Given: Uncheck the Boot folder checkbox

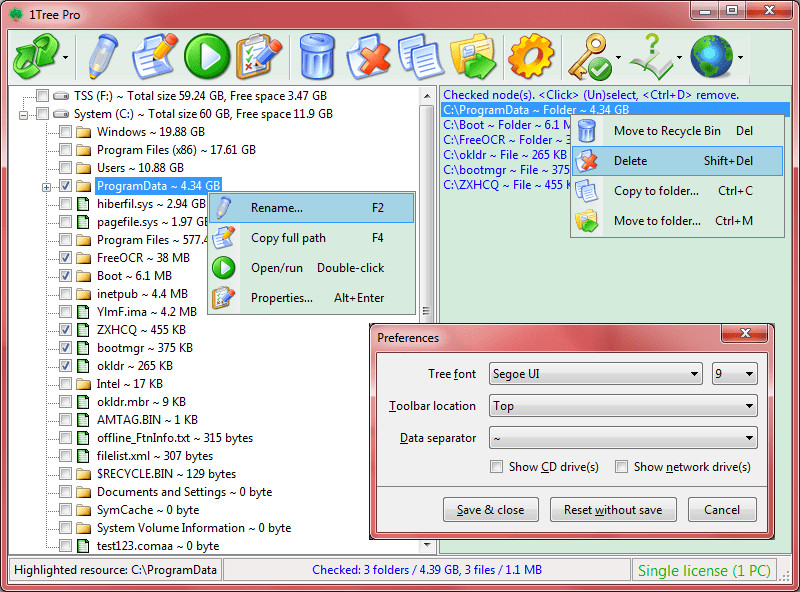Looking at the screenshot, I should 65,276.
